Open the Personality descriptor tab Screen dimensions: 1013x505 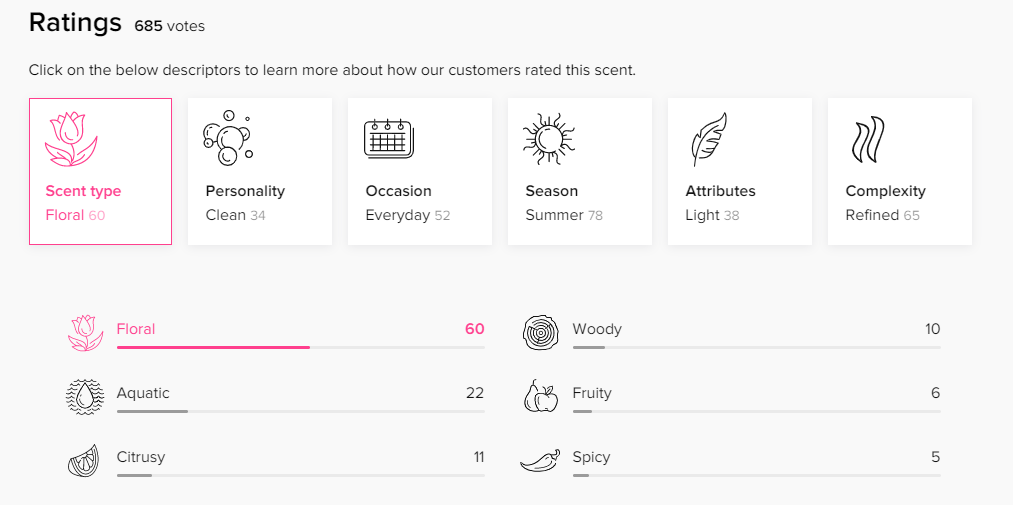pos(260,171)
